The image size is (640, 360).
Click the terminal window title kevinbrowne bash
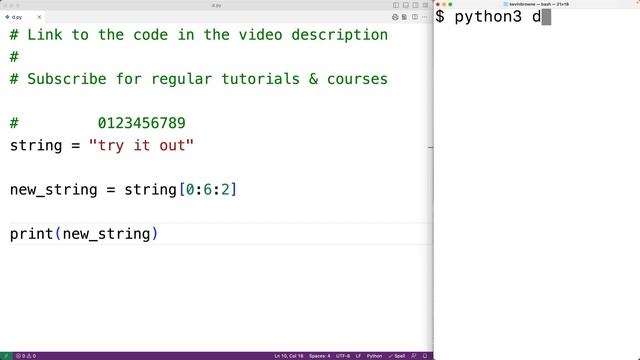click(x=536, y=4)
